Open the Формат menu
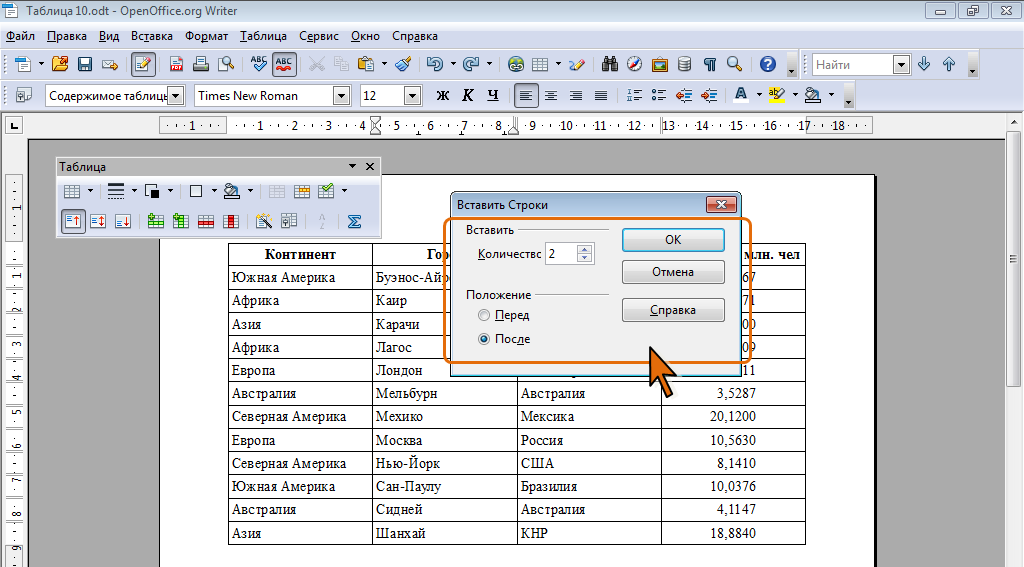Screen dimensions: 1024x567 coord(206,36)
